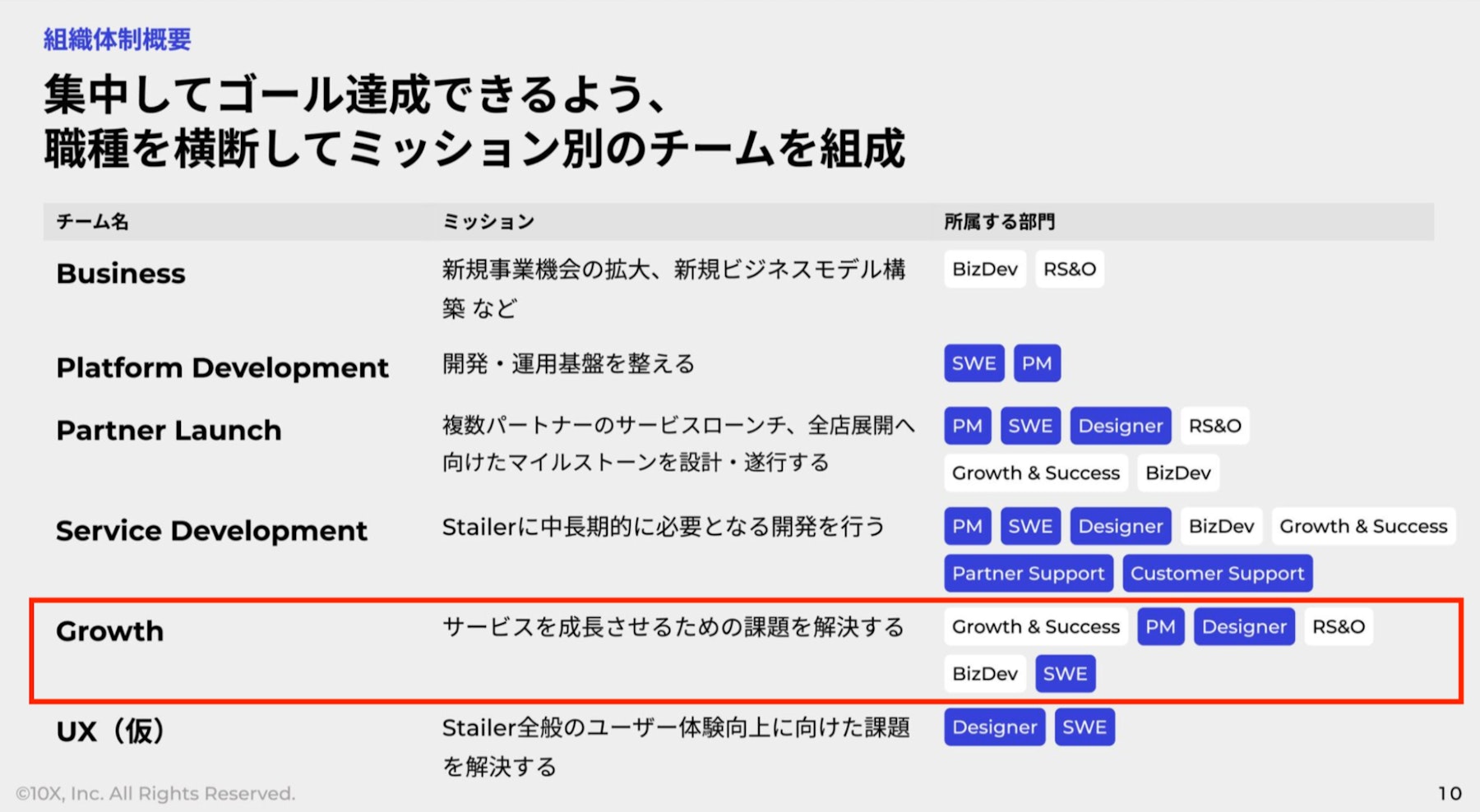
Task: Click the 10X, Inc. copyright footer text
Action: [x=155, y=793]
